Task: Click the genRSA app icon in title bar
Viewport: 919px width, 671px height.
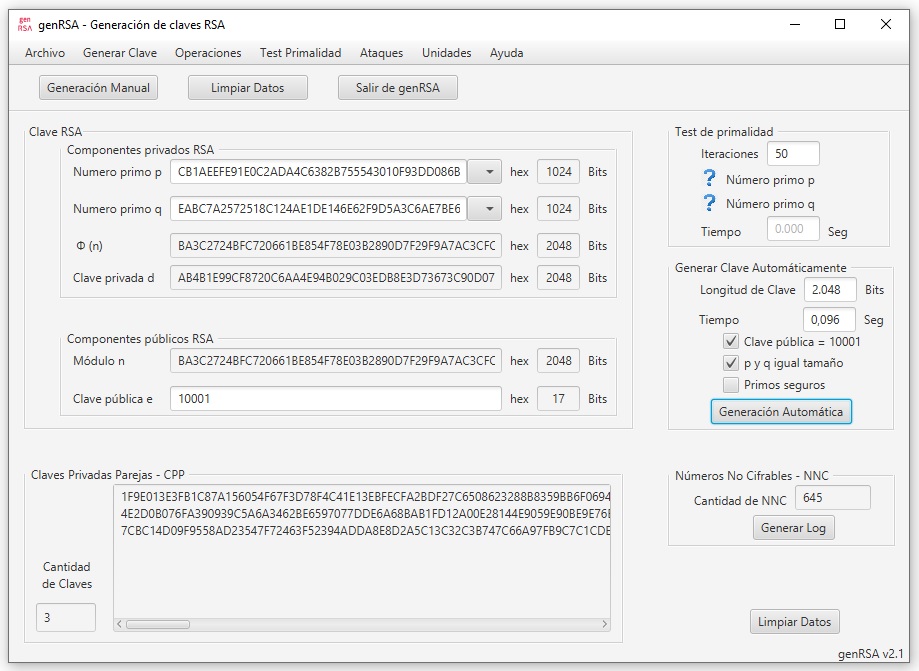Action: pyautogui.click(x=24, y=25)
